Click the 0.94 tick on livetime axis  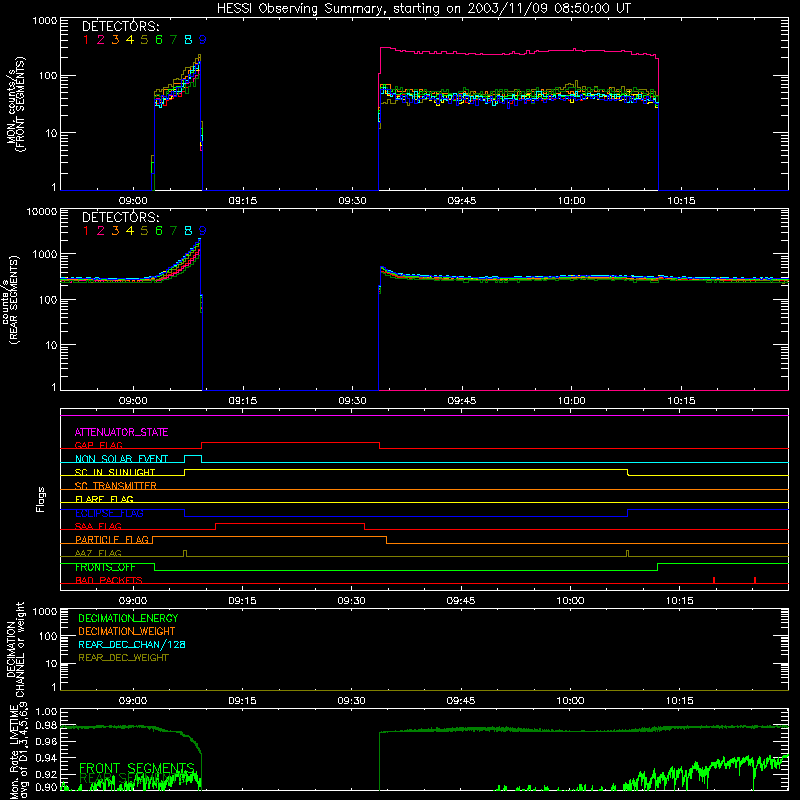pos(46,758)
